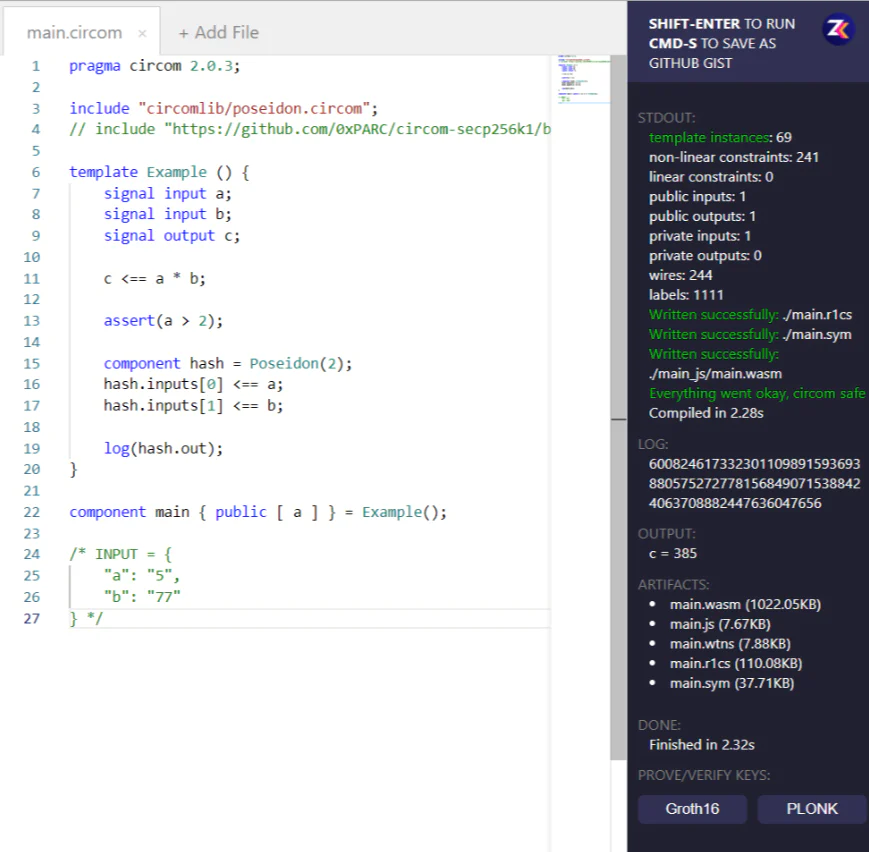The width and height of the screenshot is (869, 852).
Task: Place cursor on 'c <== a * b;'
Action: (x=155, y=278)
